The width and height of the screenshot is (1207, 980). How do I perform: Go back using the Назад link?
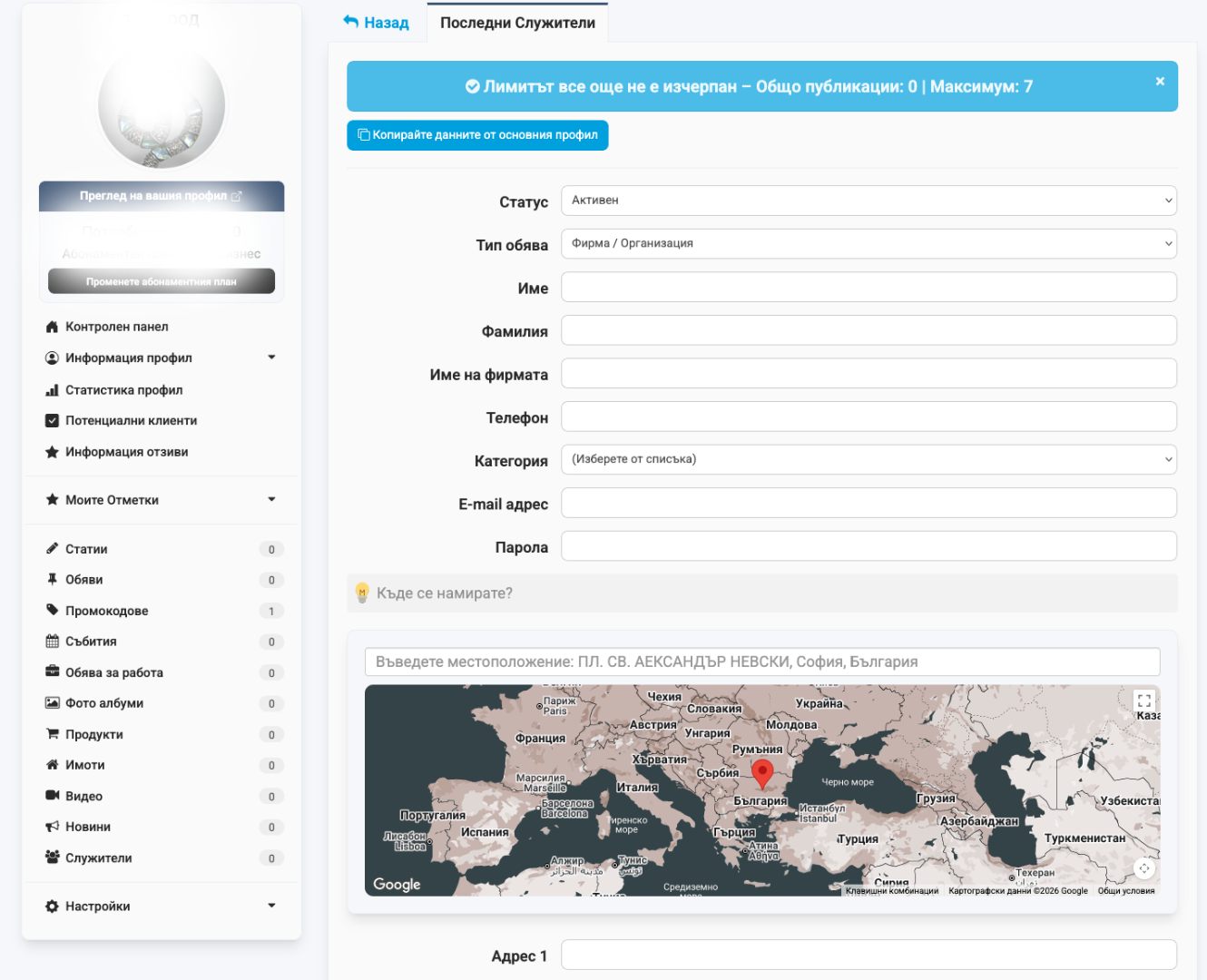tap(377, 23)
